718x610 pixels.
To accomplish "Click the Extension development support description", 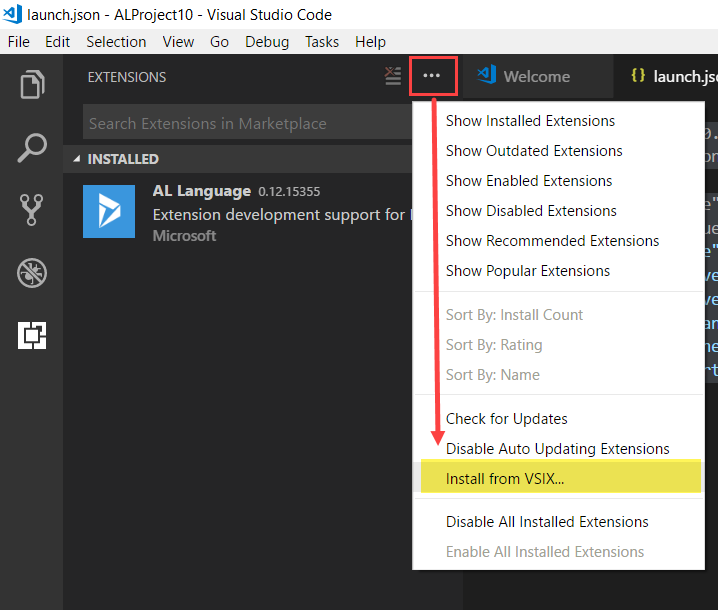I will coord(282,214).
